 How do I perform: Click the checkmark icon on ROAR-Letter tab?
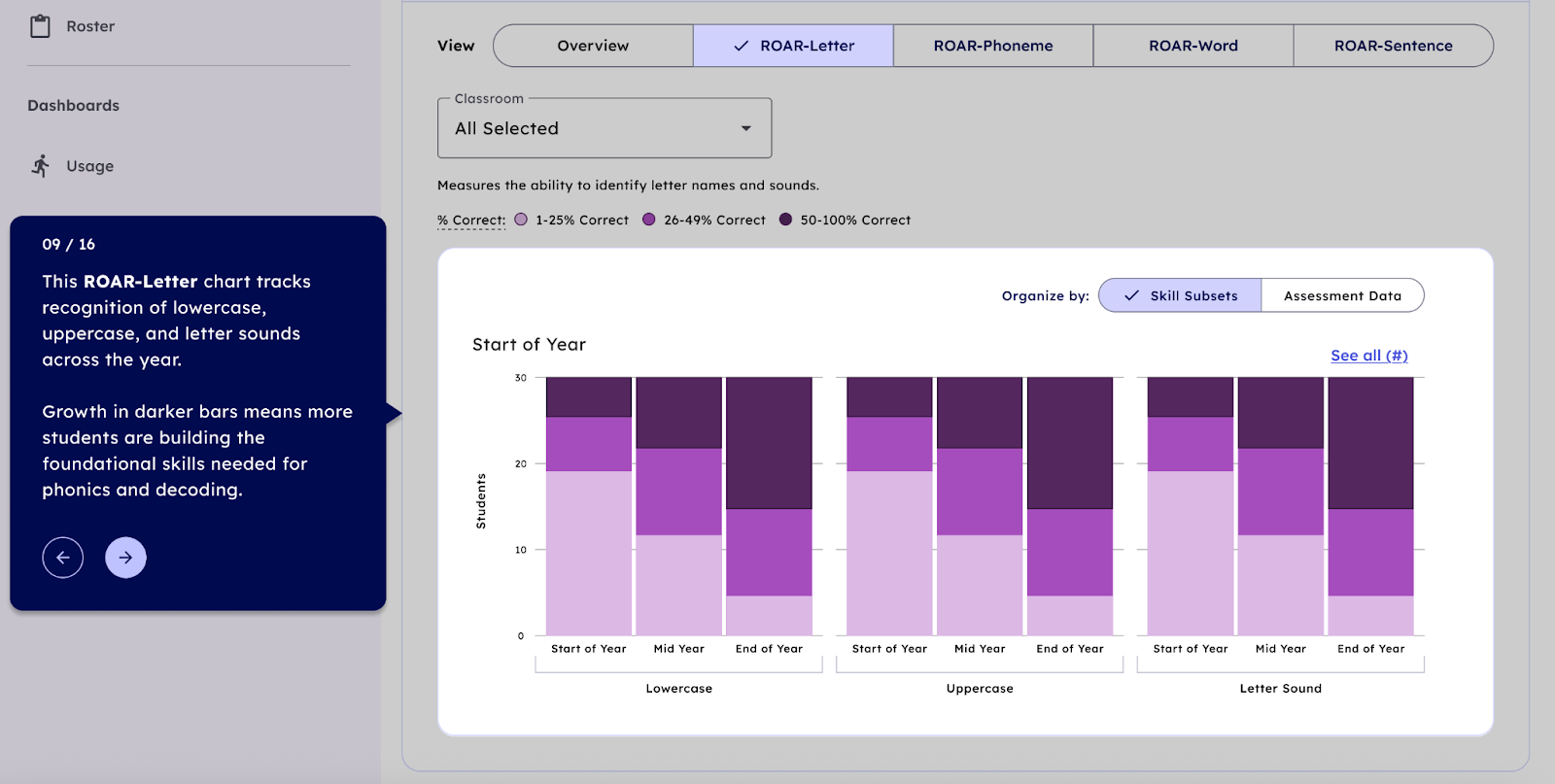[x=742, y=46]
